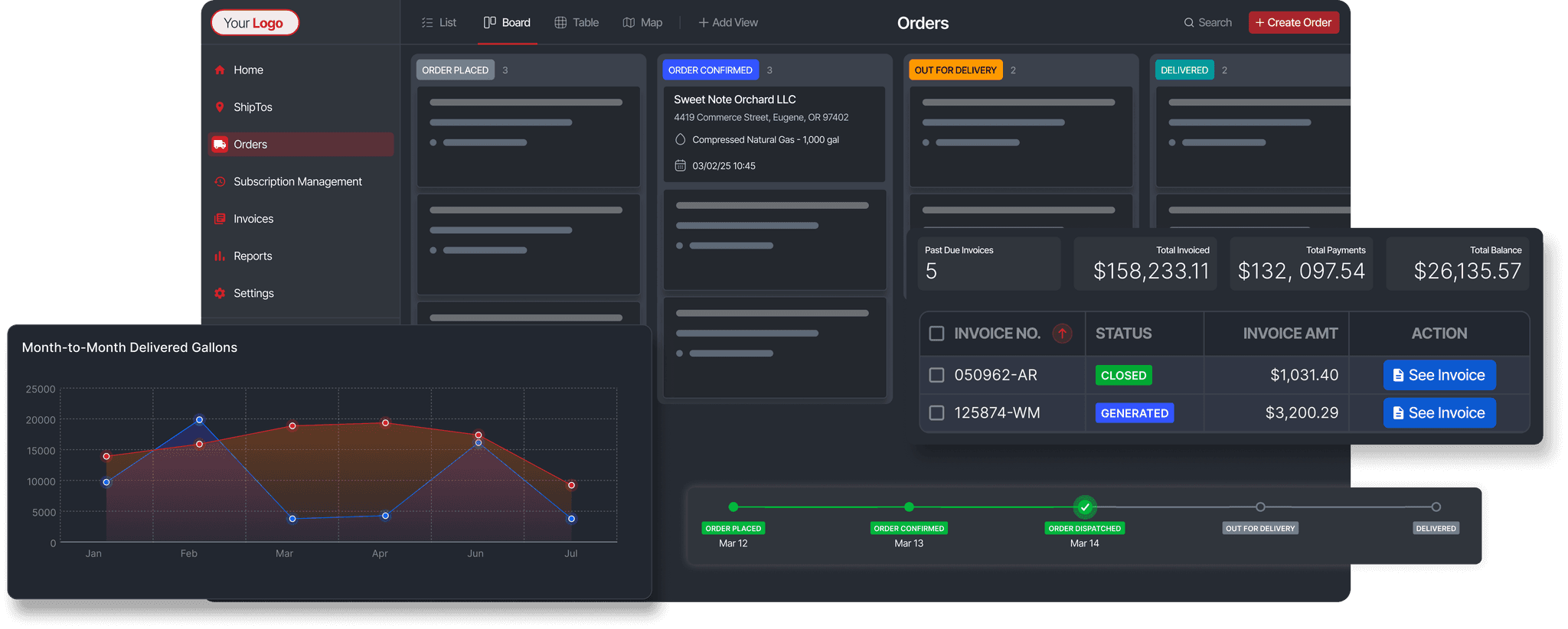Click the Map view icon

629,23
